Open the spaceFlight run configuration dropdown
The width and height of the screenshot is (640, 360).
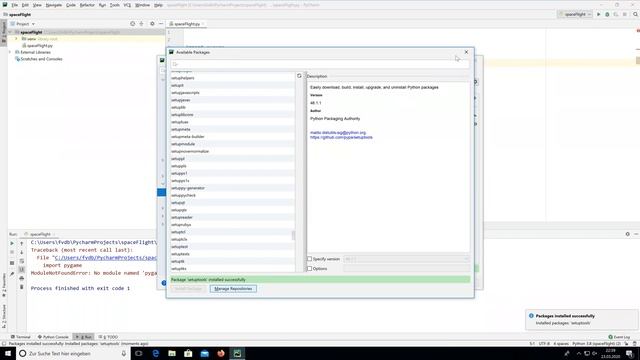pos(575,14)
